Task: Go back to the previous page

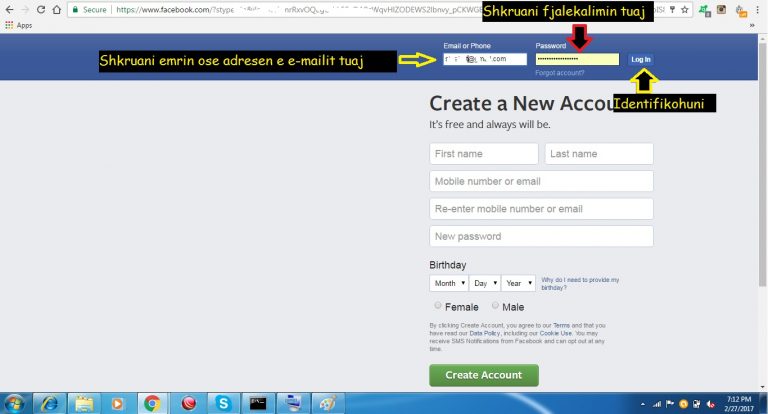Action: (9, 10)
